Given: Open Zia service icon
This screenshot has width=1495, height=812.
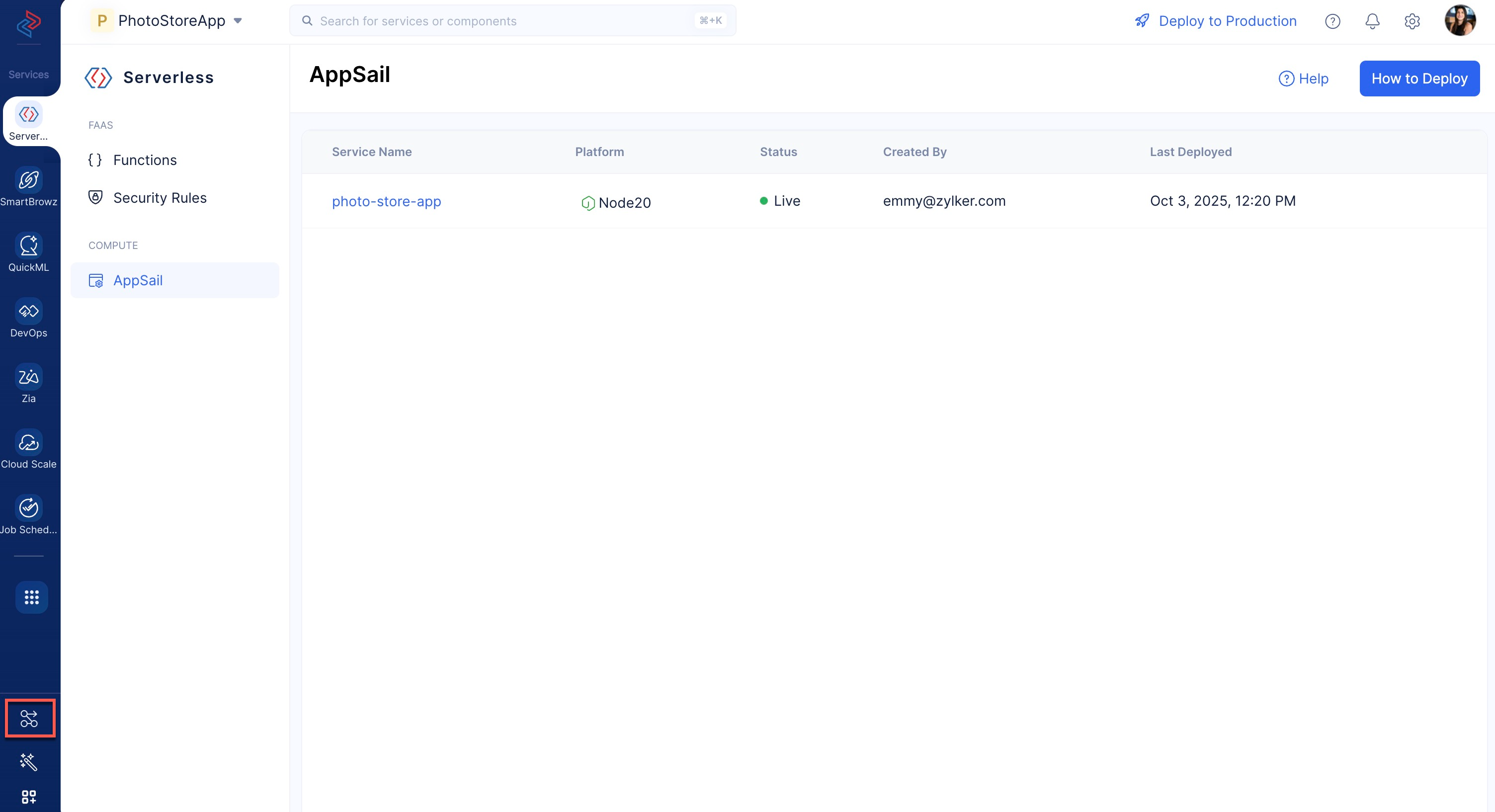Looking at the screenshot, I should coord(28,377).
